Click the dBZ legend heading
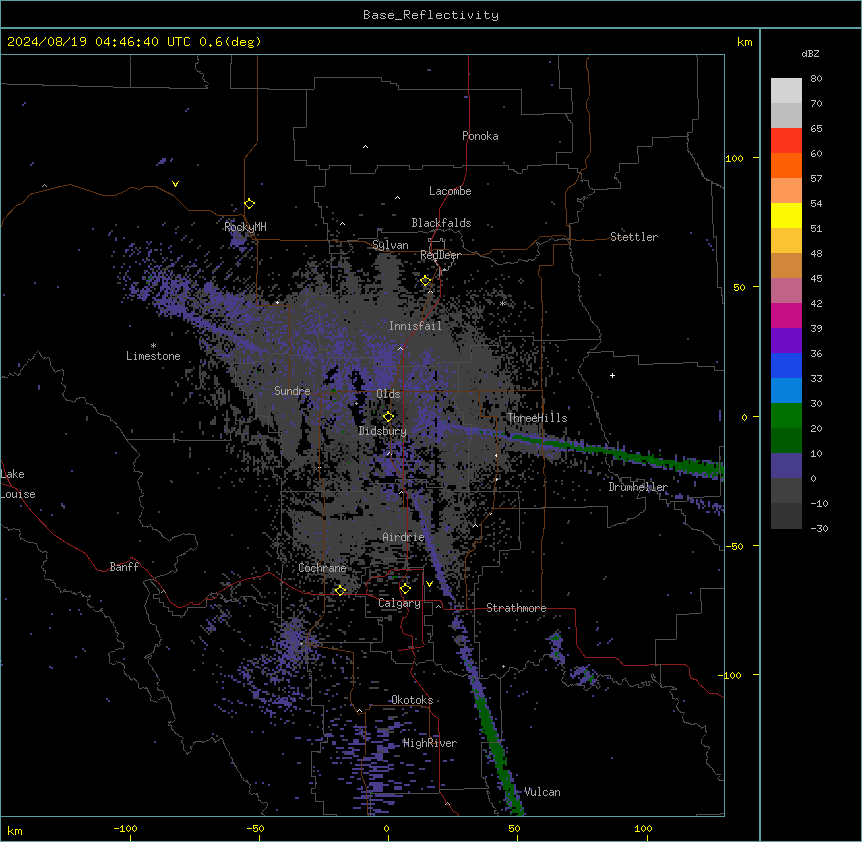The image size is (862, 842). click(x=810, y=54)
